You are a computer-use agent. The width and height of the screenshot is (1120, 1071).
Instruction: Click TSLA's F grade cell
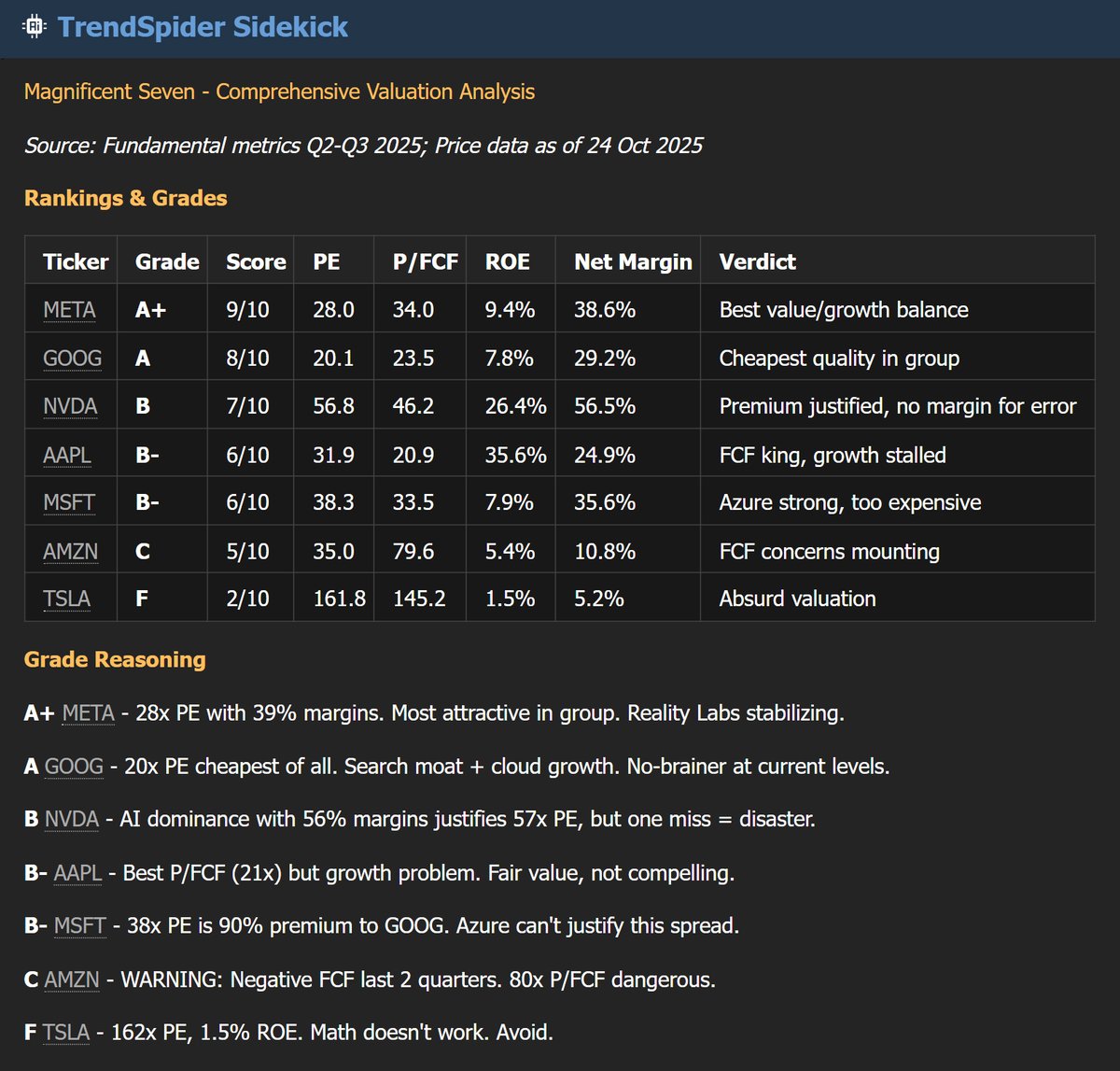tap(142, 599)
